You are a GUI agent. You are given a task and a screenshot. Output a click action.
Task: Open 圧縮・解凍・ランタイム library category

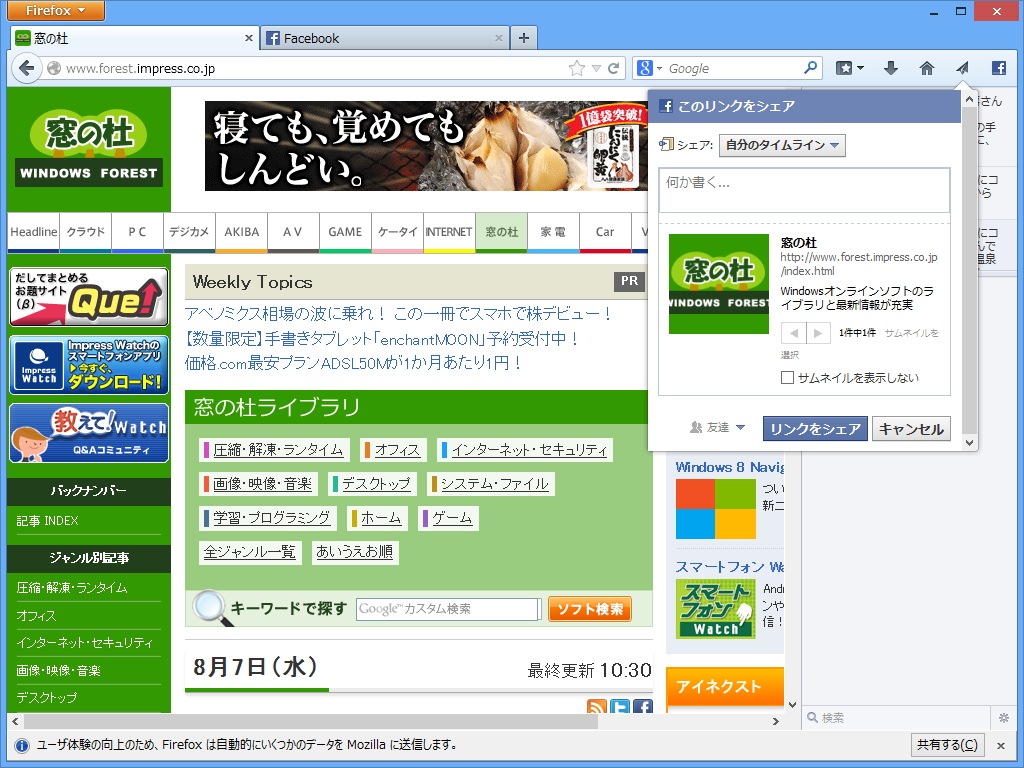point(274,450)
